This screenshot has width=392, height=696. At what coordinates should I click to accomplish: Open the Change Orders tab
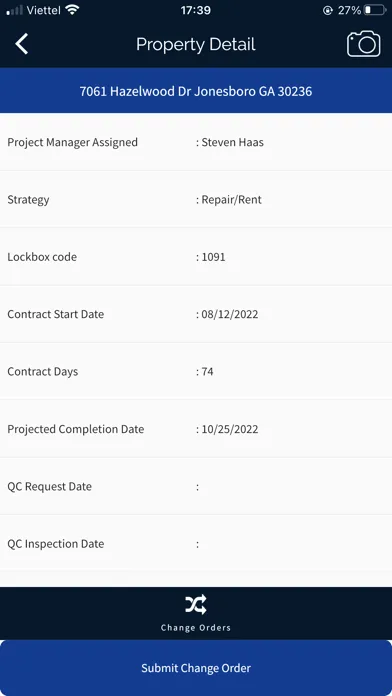pos(196,613)
